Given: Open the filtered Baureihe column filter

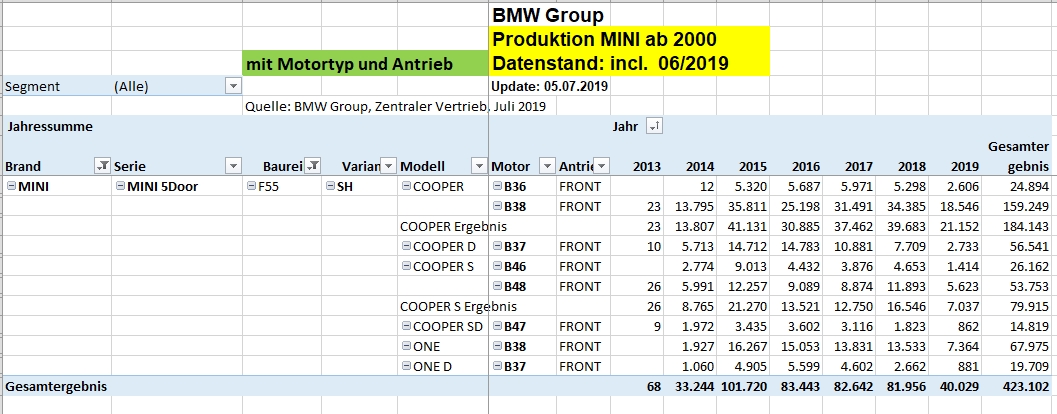Looking at the screenshot, I should click(x=312, y=166).
